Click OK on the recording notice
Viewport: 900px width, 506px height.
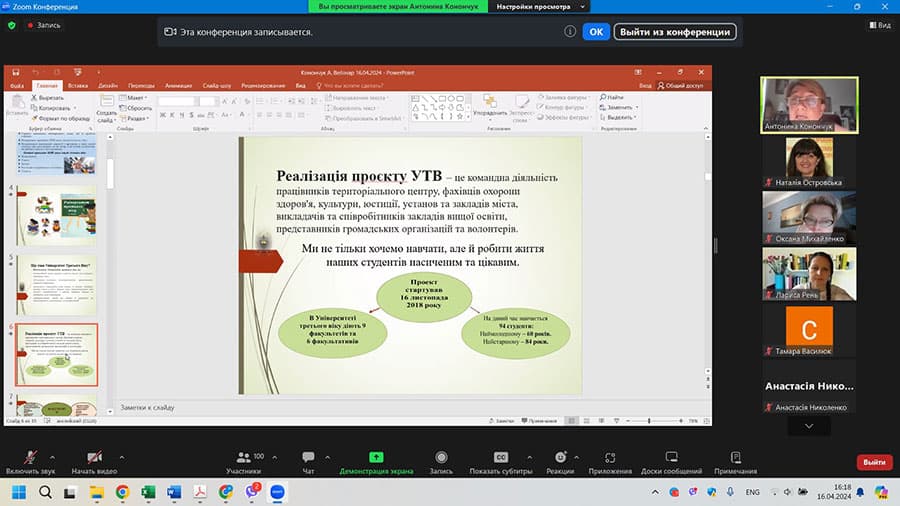click(595, 32)
